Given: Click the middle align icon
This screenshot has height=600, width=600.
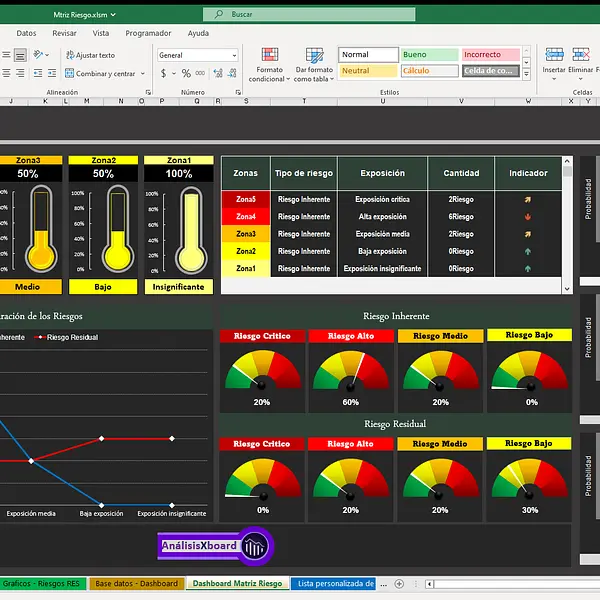Looking at the screenshot, I should pyautogui.click(x=6, y=55).
